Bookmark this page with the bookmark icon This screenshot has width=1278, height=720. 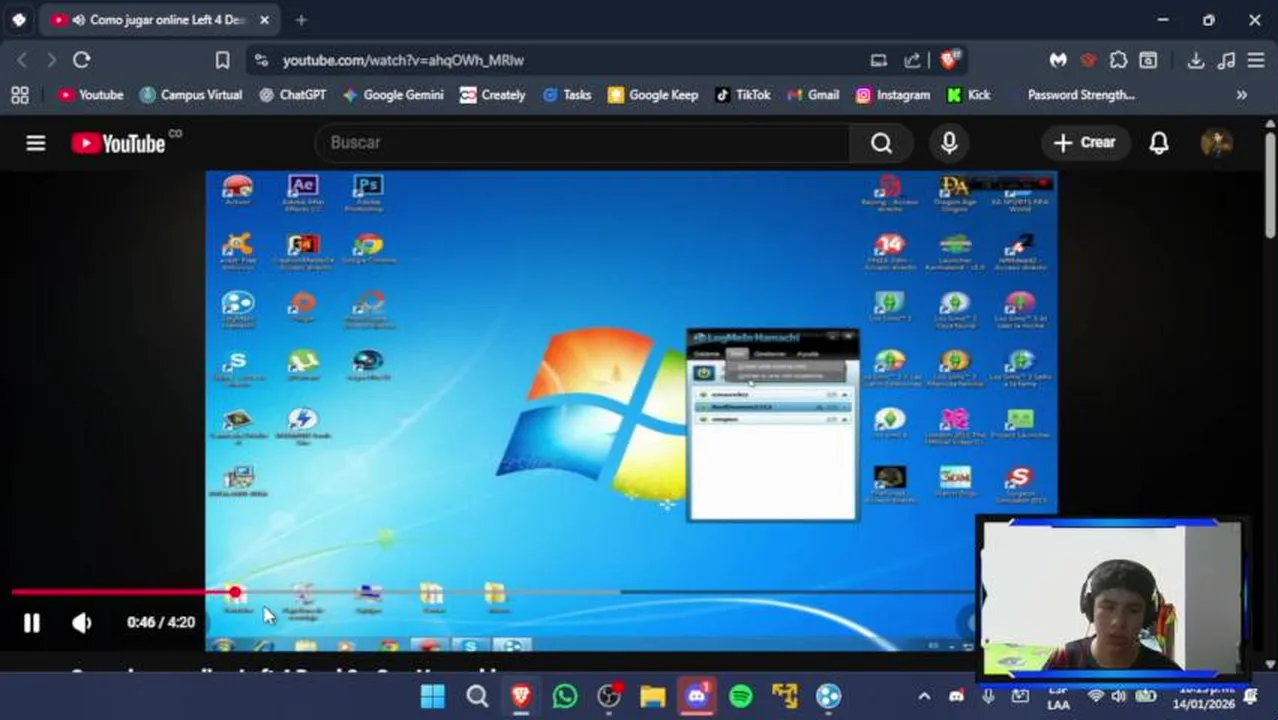point(222,60)
